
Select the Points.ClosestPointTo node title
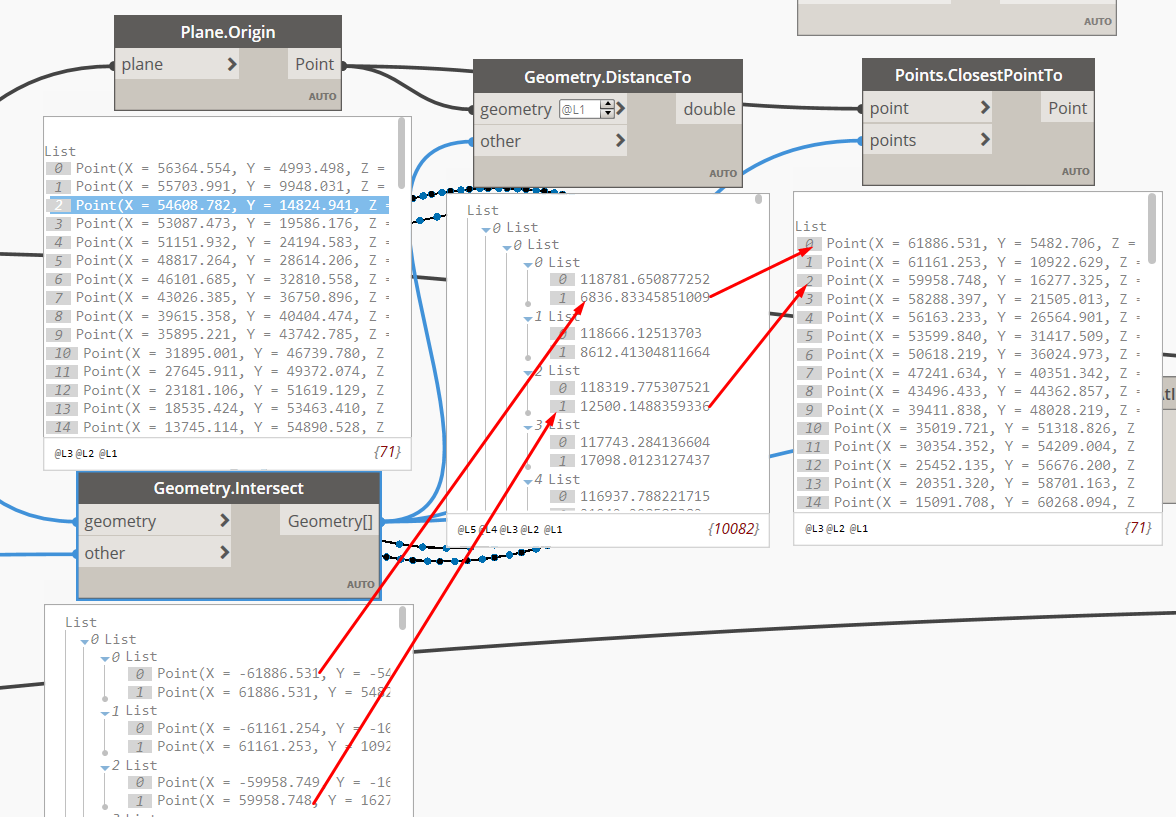(978, 75)
